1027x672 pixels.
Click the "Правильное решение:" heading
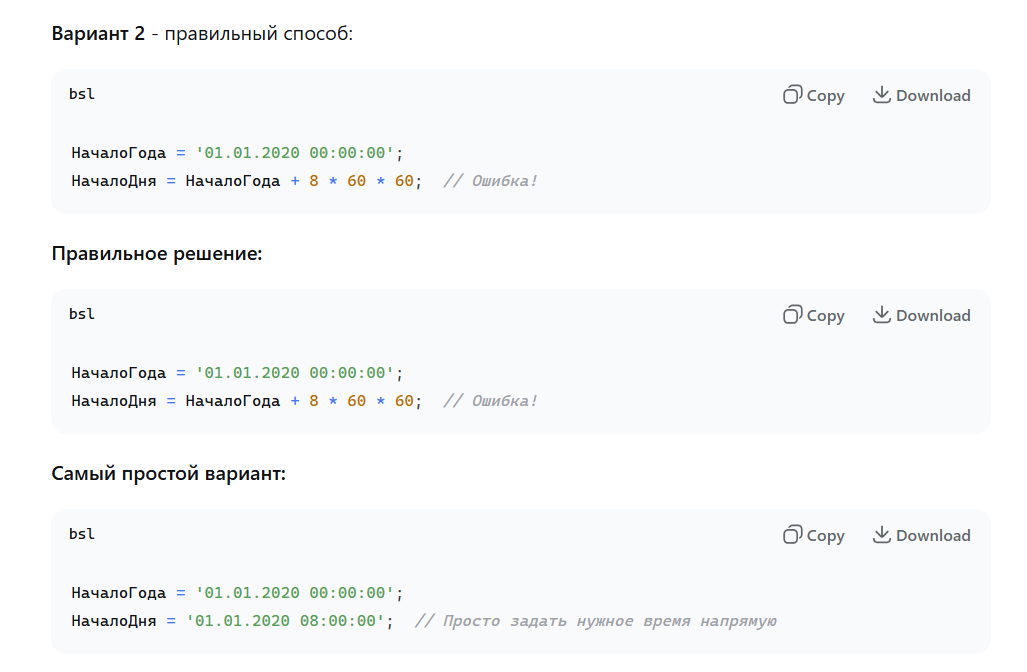click(156, 253)
